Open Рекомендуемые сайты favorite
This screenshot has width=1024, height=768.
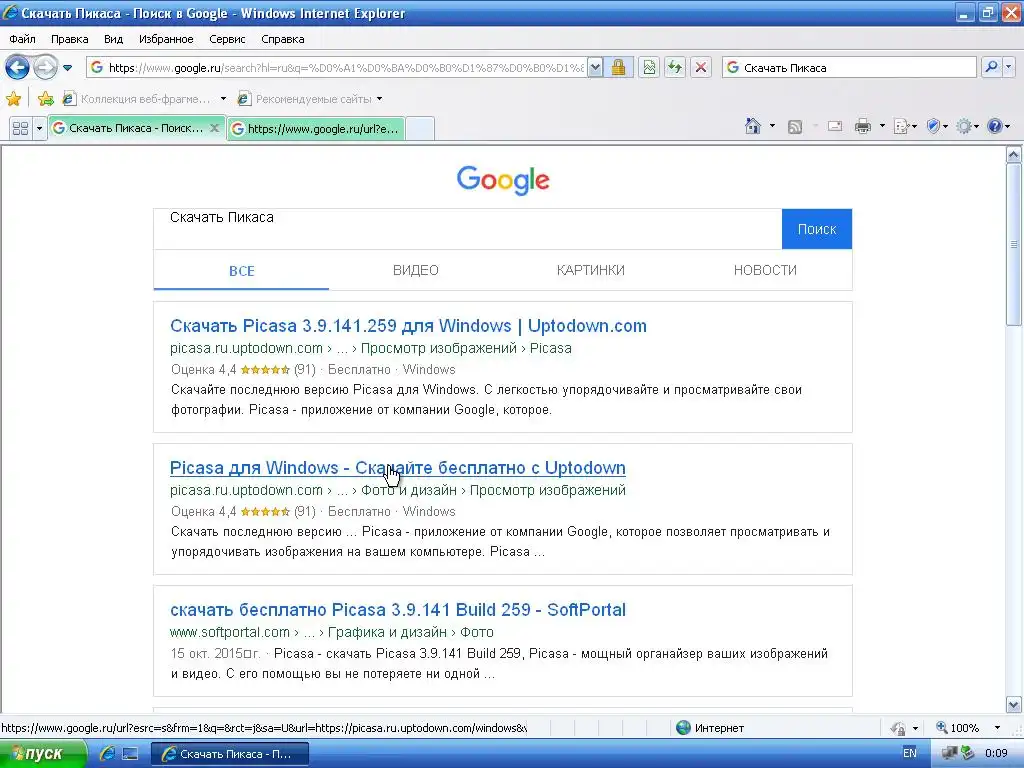[x=304, y=99]
